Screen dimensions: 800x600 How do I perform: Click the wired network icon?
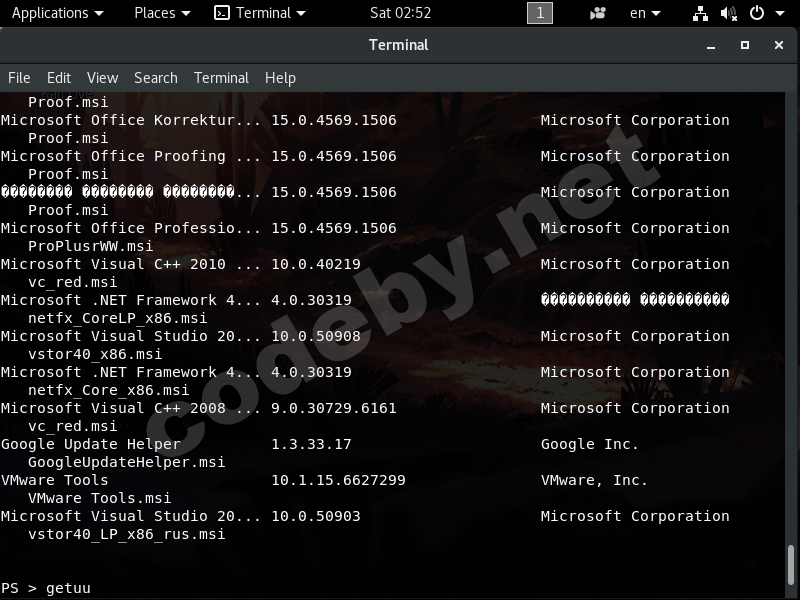(700, 13)
